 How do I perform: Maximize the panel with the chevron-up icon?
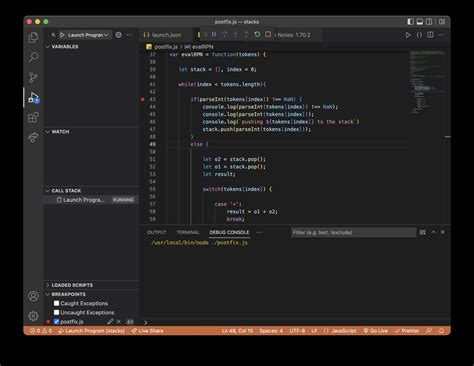tap(433, 232)
